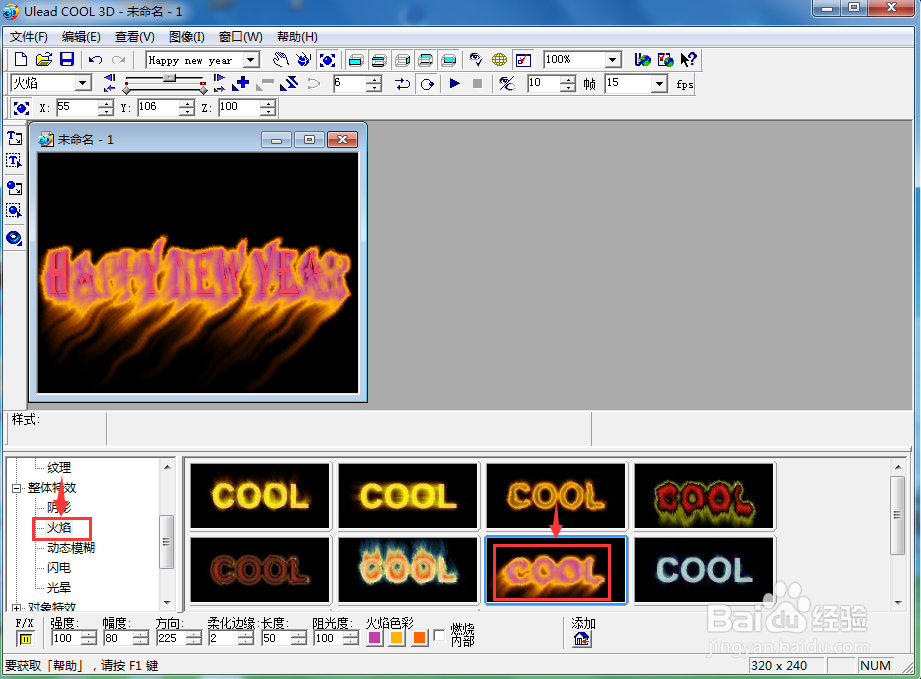Viewport: 921px width, 679px height.
Task: Select 阴影 in the effects tree
Action: 59,507
